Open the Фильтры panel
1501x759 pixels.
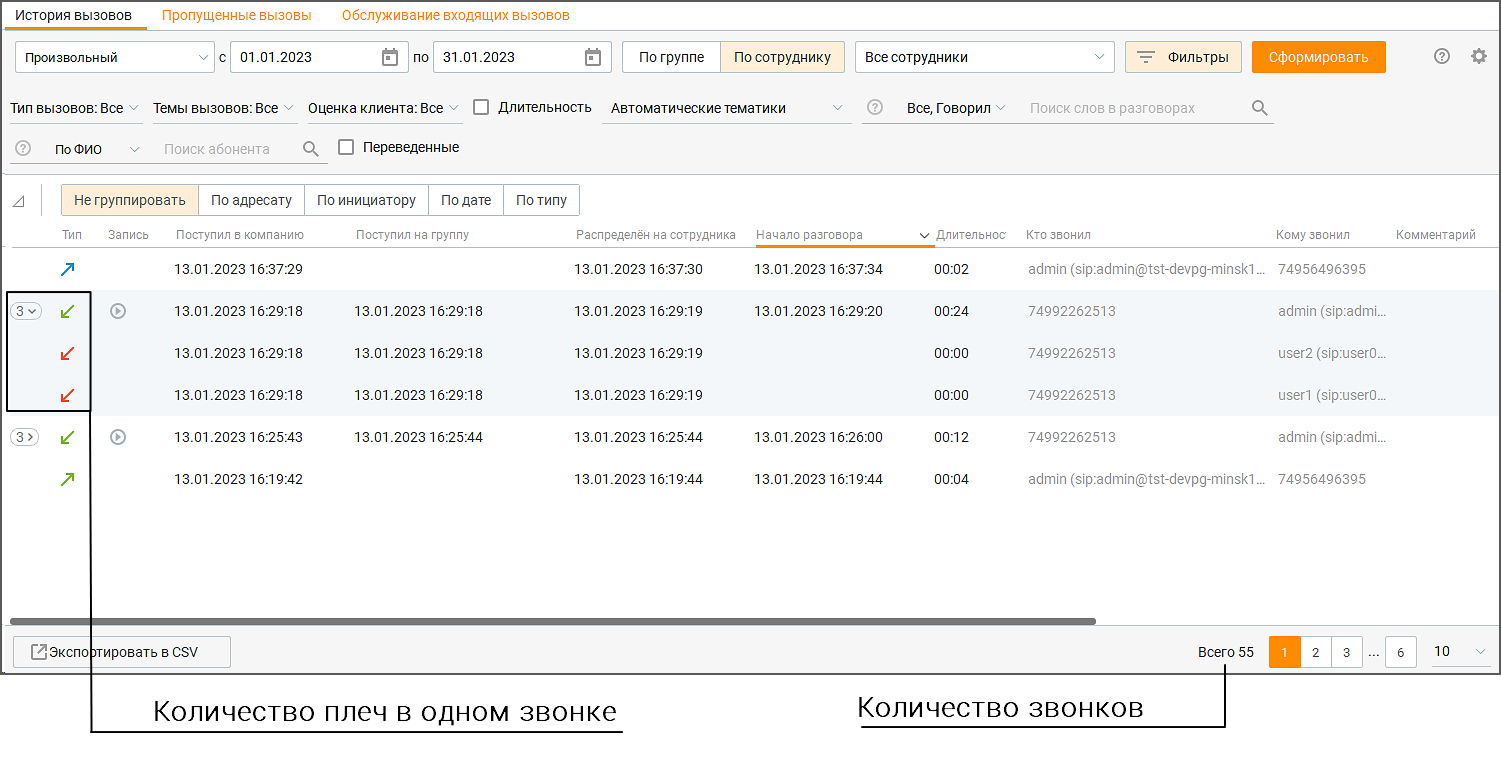1184,57
